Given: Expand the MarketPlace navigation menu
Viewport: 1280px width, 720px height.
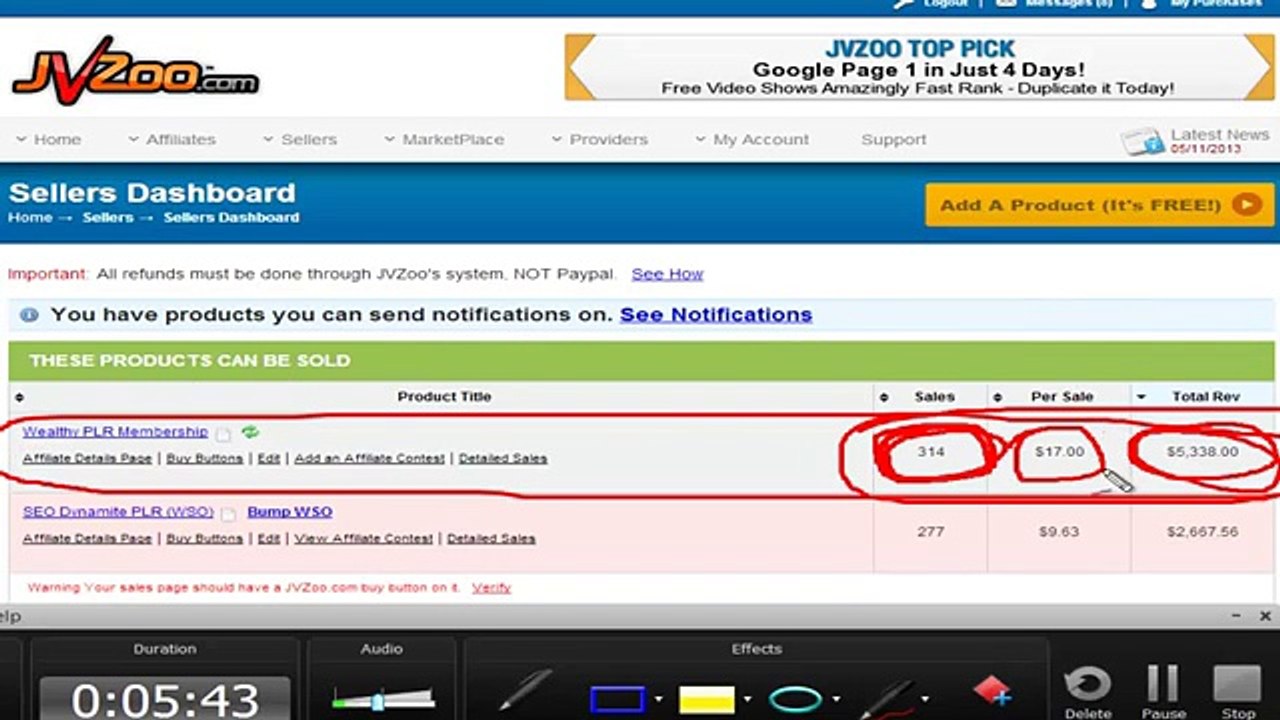Looking at the screenshot, I should pyautogui.click(x=444, y=139).
